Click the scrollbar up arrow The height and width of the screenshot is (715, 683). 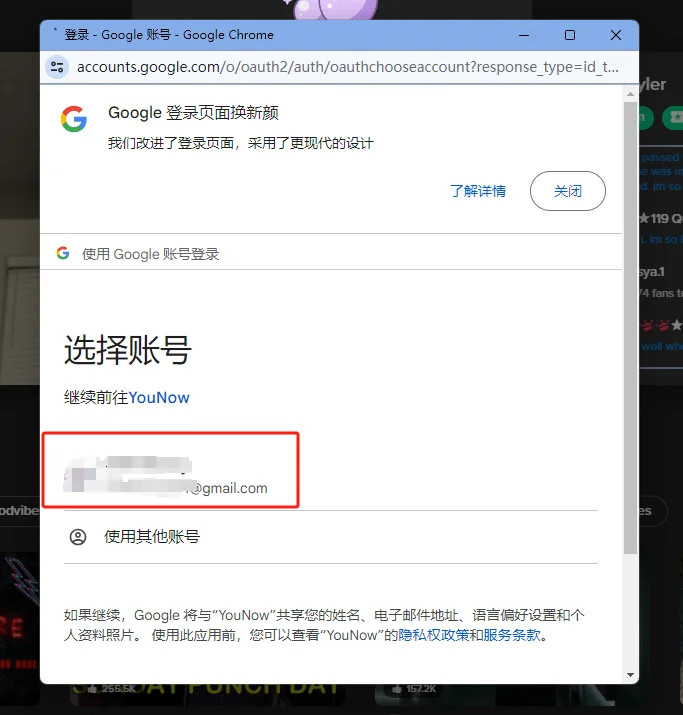[x=631, y=94]
